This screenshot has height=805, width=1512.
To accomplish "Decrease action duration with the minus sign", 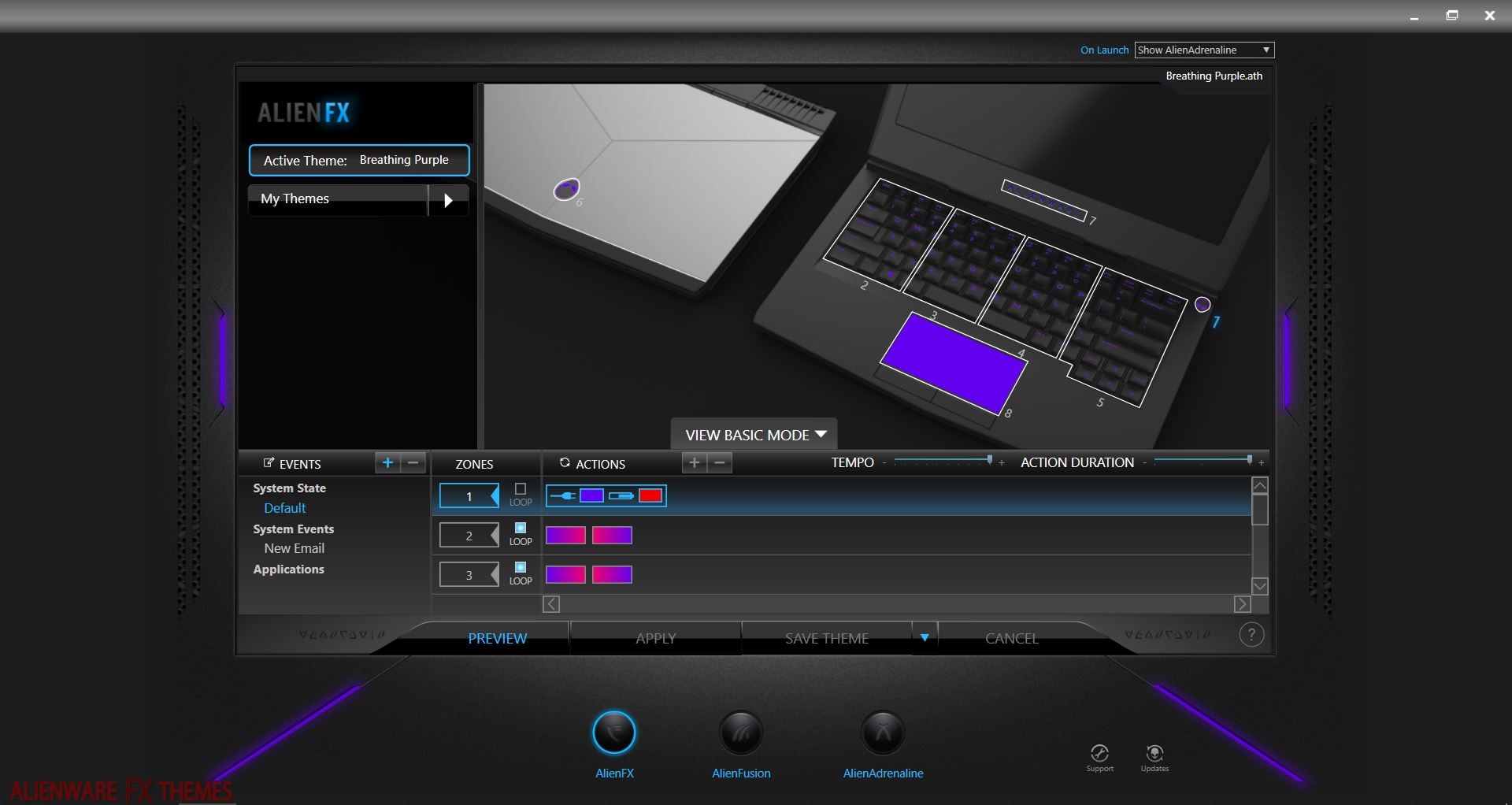I will (1144, 463).
